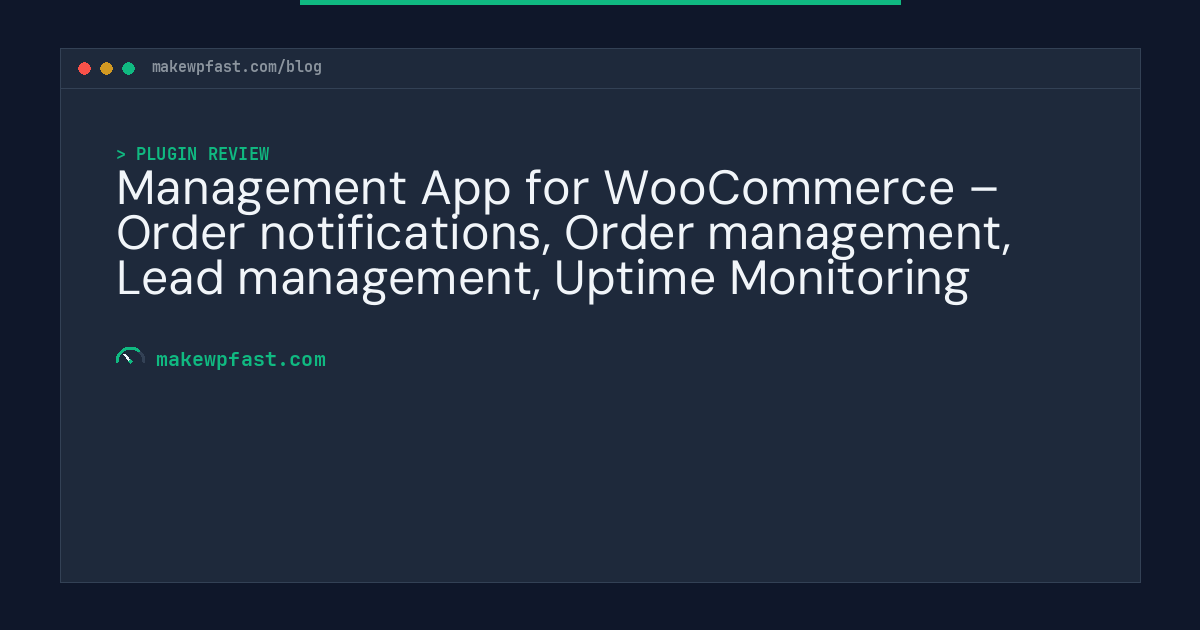Click the green progress bar at top
The image size is (1200, 630).
tap(600, 3)
